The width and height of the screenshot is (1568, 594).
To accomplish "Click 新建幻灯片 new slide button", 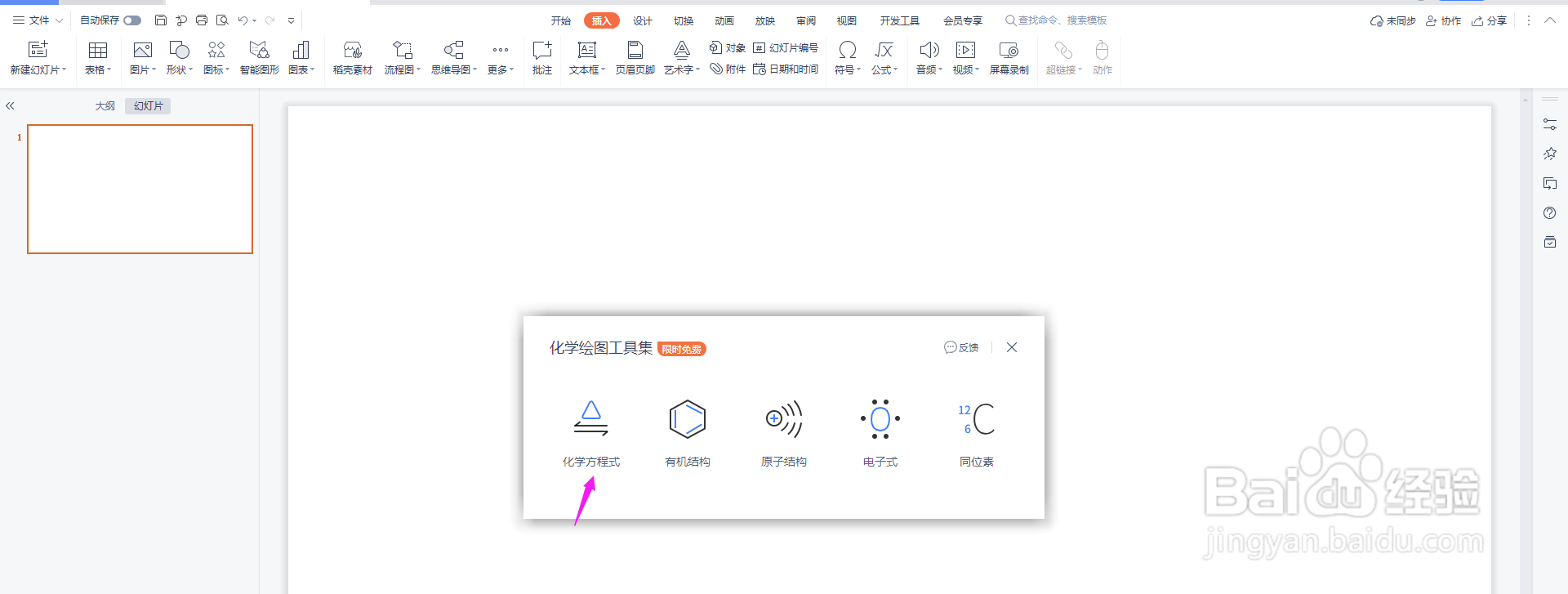I will tap(38, 57).
